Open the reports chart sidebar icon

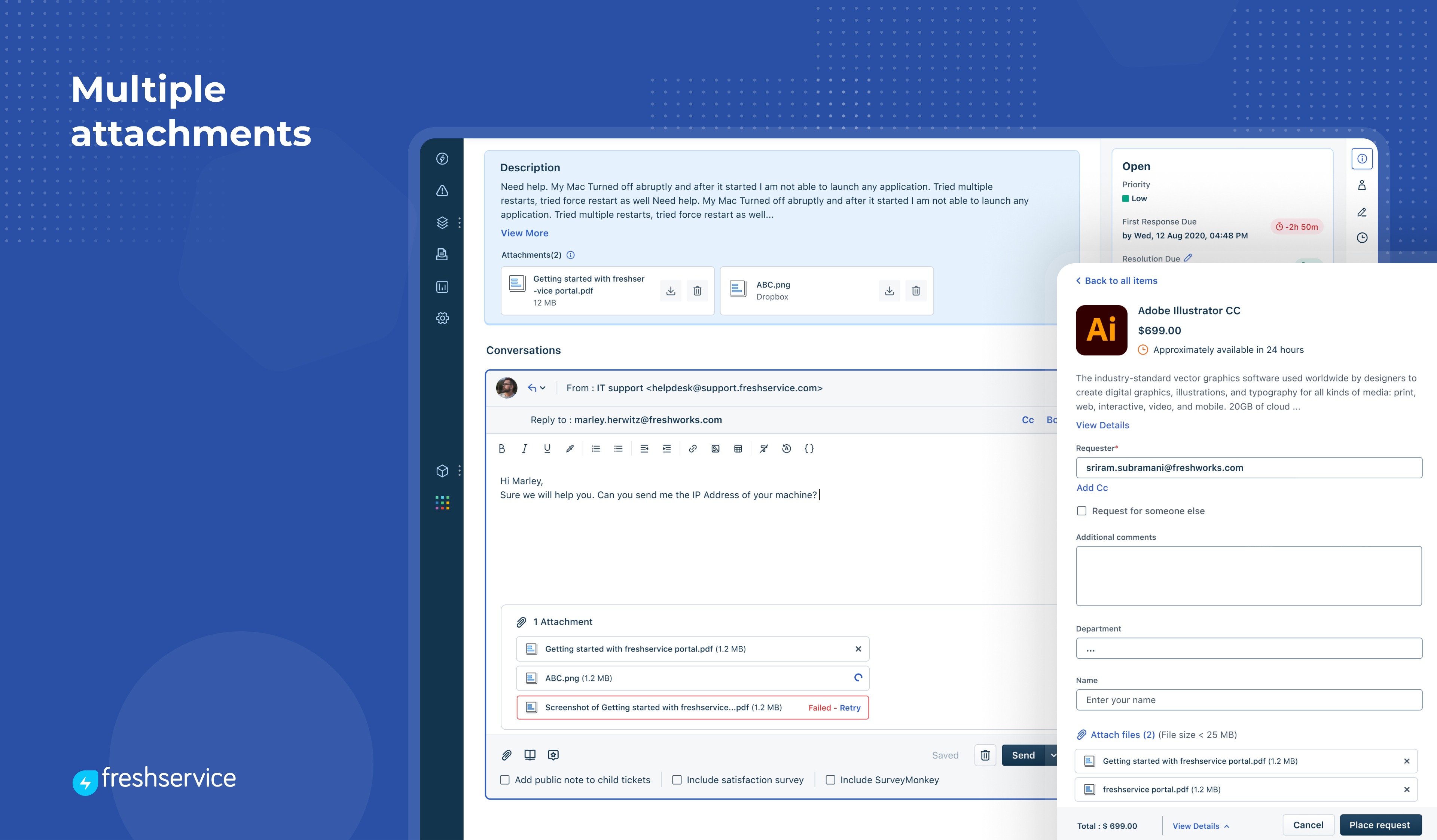coord(442,286)
